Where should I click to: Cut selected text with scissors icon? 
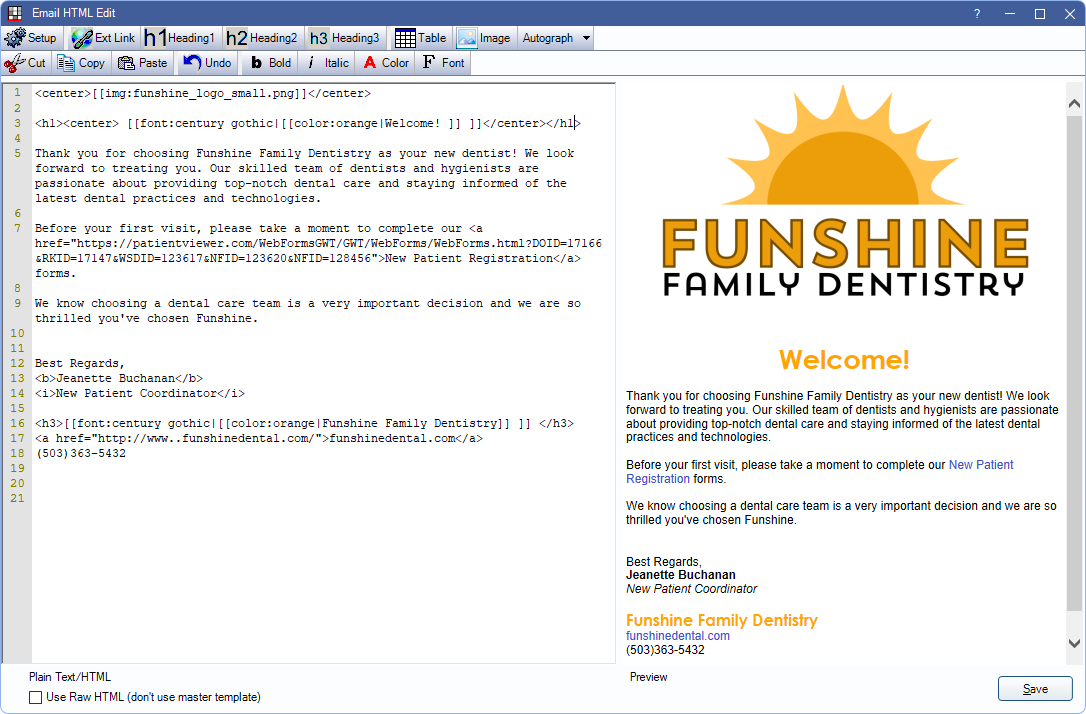point(26,63)
